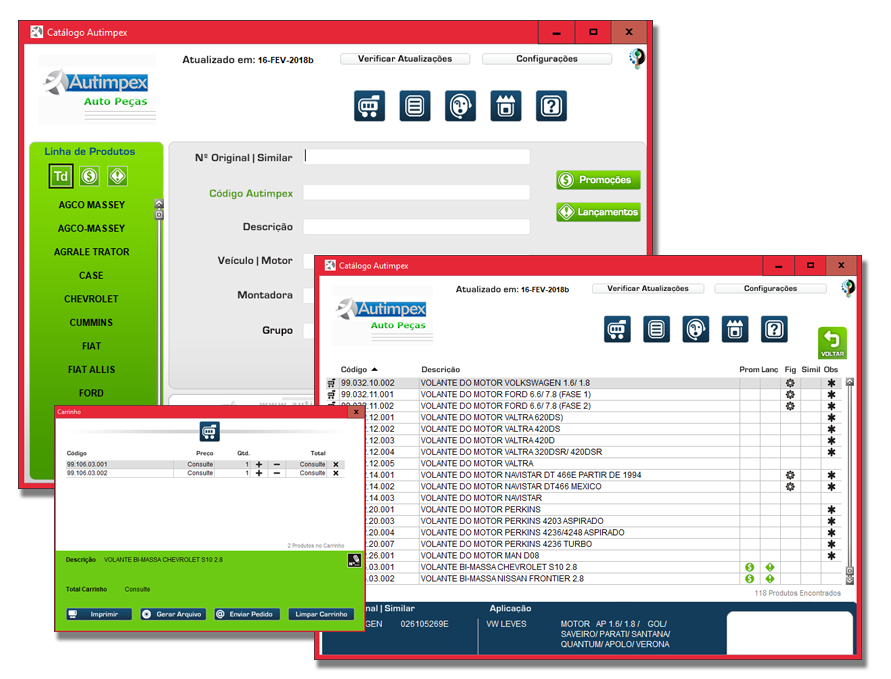
Task: Open the list icon in the back window toolbar
Action: coord(415,106)
